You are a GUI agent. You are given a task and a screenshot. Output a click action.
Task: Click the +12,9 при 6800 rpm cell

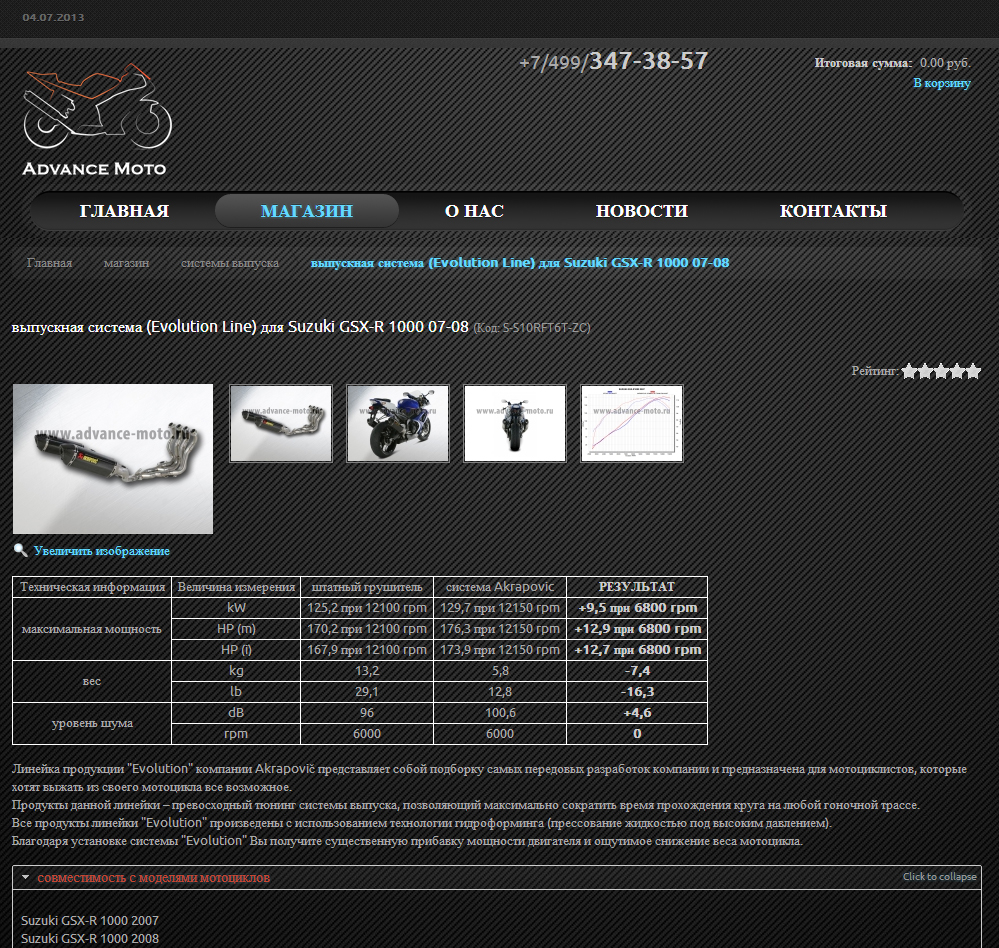(637, 629)
